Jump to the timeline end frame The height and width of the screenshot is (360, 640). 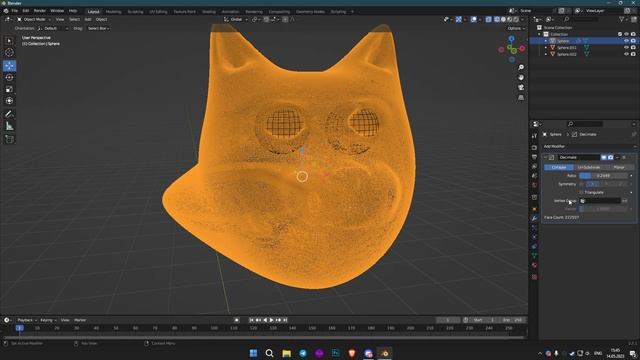coord(285,320)
